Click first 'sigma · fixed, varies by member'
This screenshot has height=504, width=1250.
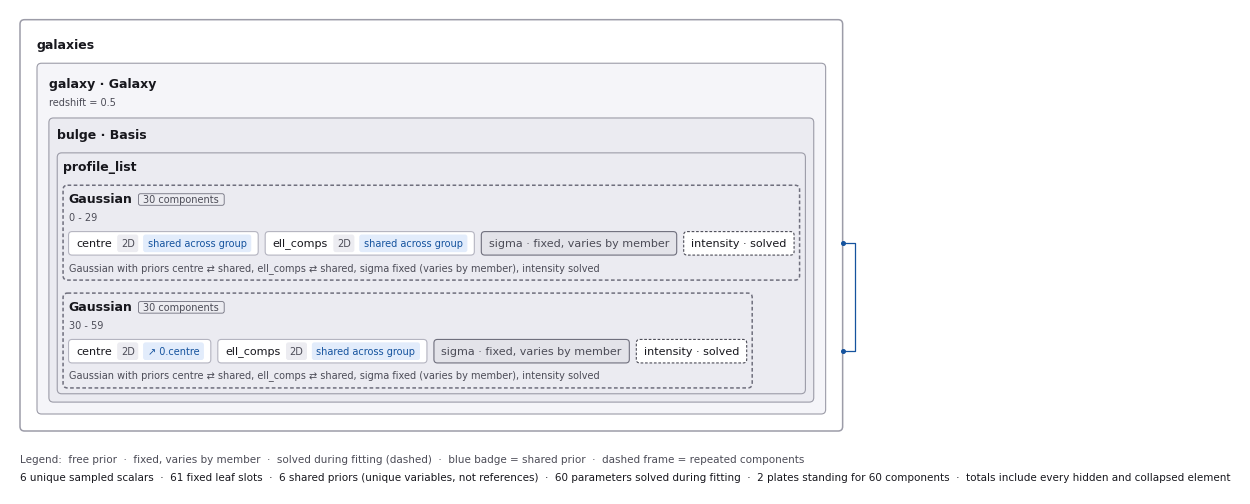coord(579,244)
